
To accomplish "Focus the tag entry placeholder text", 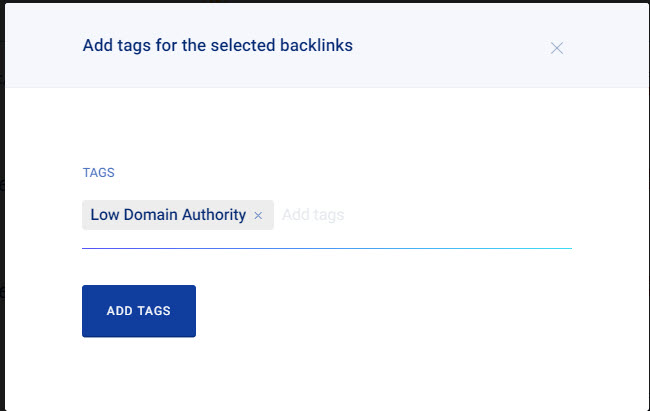I will pos(313,215).
